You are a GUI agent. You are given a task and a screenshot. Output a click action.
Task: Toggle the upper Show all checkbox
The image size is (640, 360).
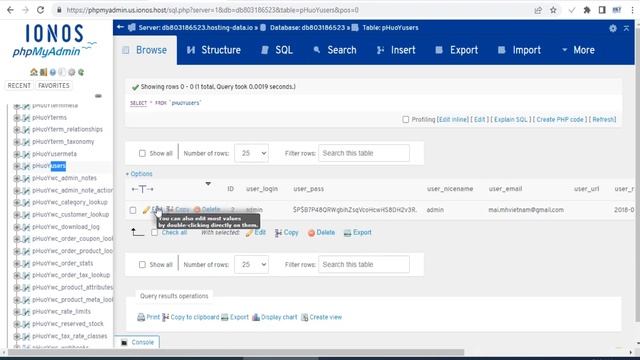pyautogui.click(x=142, y=153)
